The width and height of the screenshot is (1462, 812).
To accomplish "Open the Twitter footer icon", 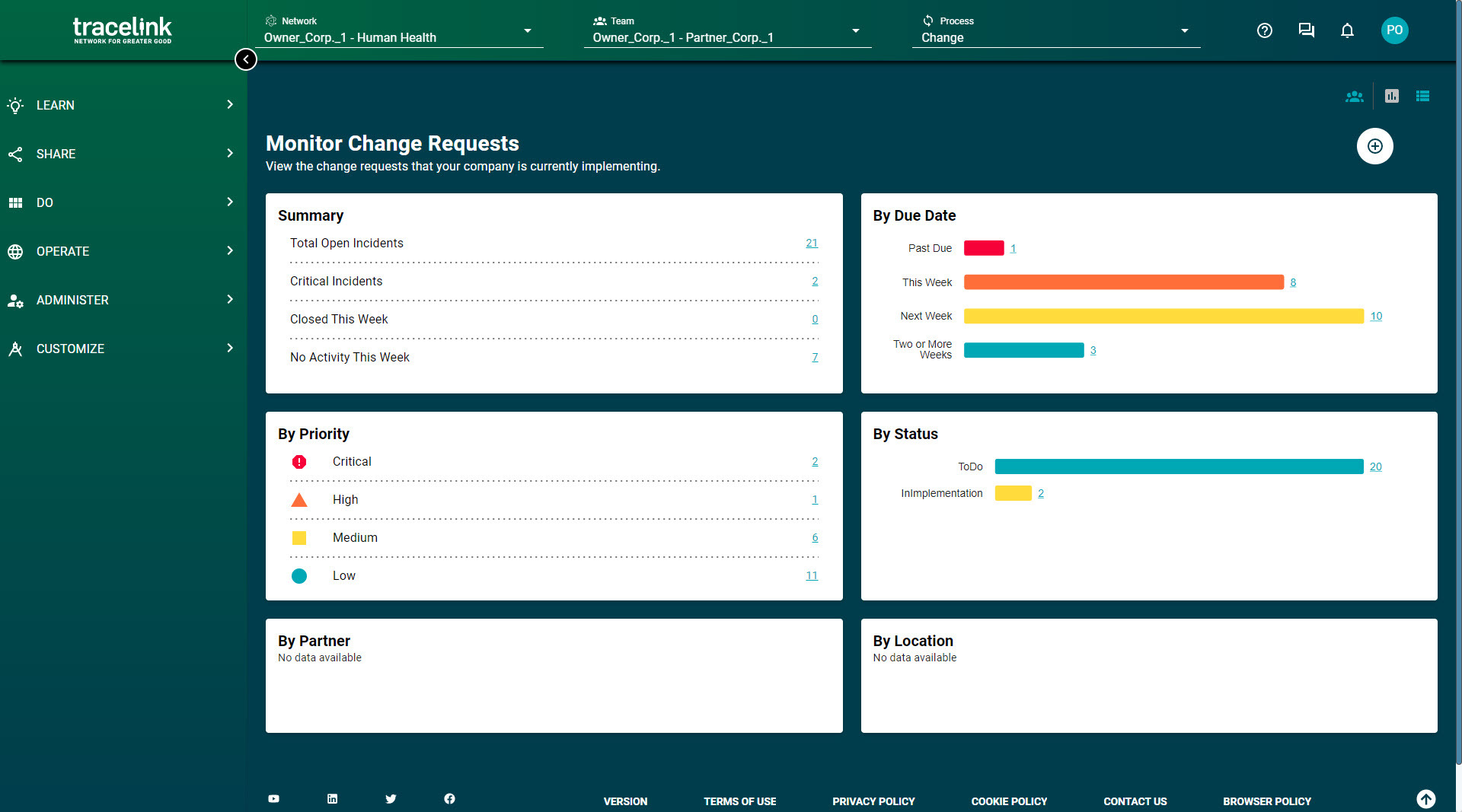I will tap(391, 798).
